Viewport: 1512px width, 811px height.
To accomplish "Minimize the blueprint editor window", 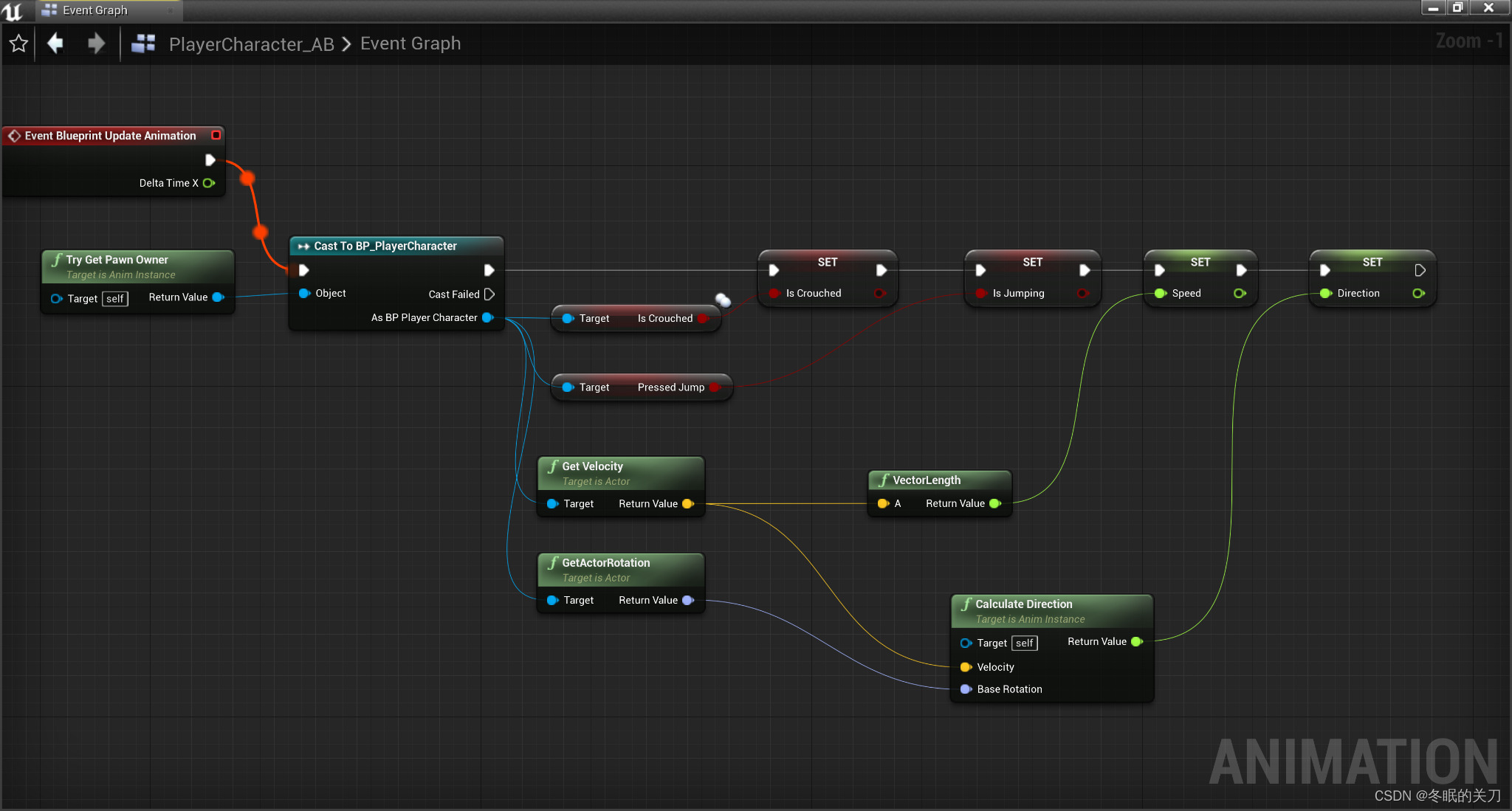I will click(1433, 8).
